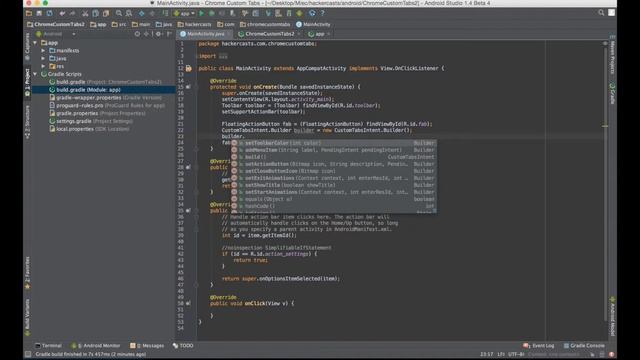Click the Synchronize toolbar icon
This screenshot has width=640, height=360.
[49, 13]
